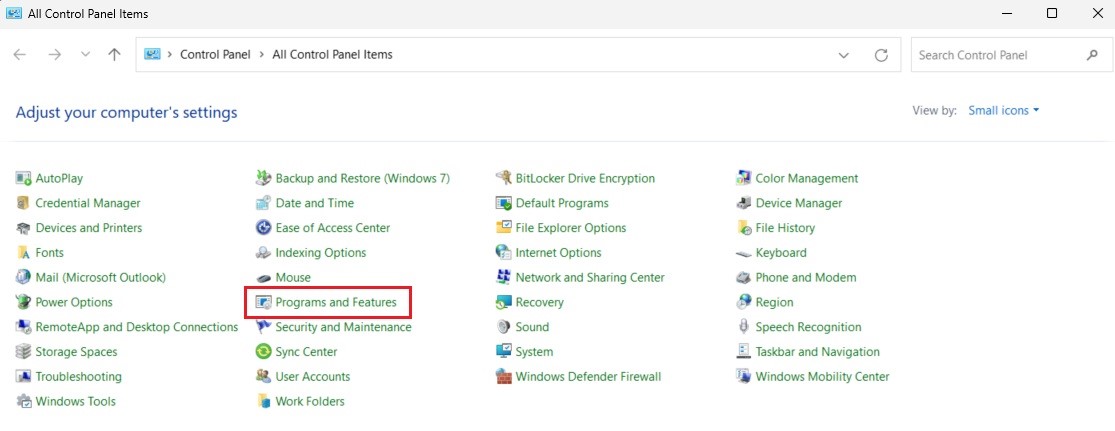Open the View by Small icons dropdown
Screen dimensions: 1115x431
coord(1003,110)
